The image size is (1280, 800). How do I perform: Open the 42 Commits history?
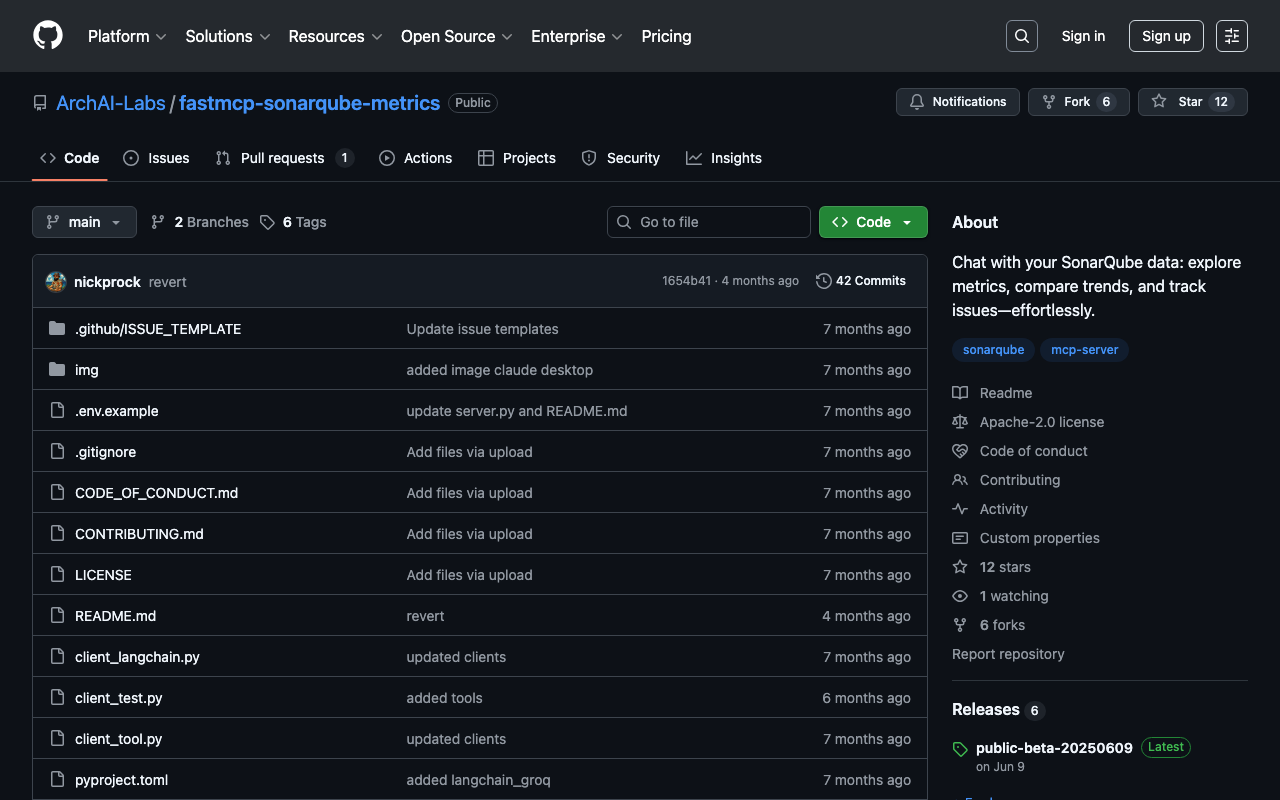coord(861,281)
